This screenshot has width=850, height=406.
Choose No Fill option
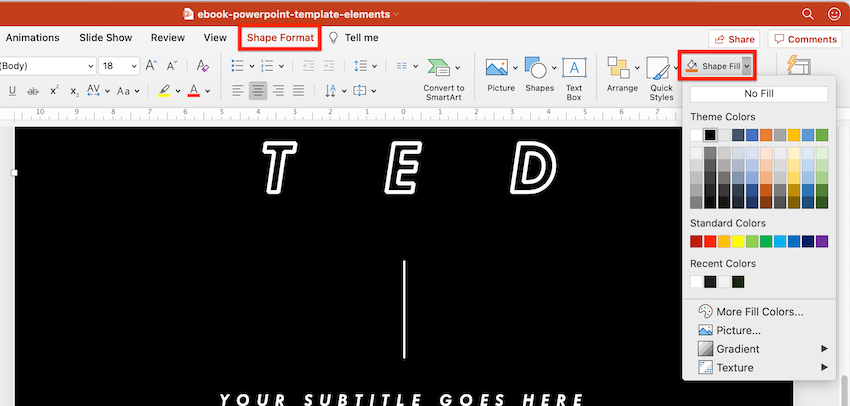click(x=759, y=94)
